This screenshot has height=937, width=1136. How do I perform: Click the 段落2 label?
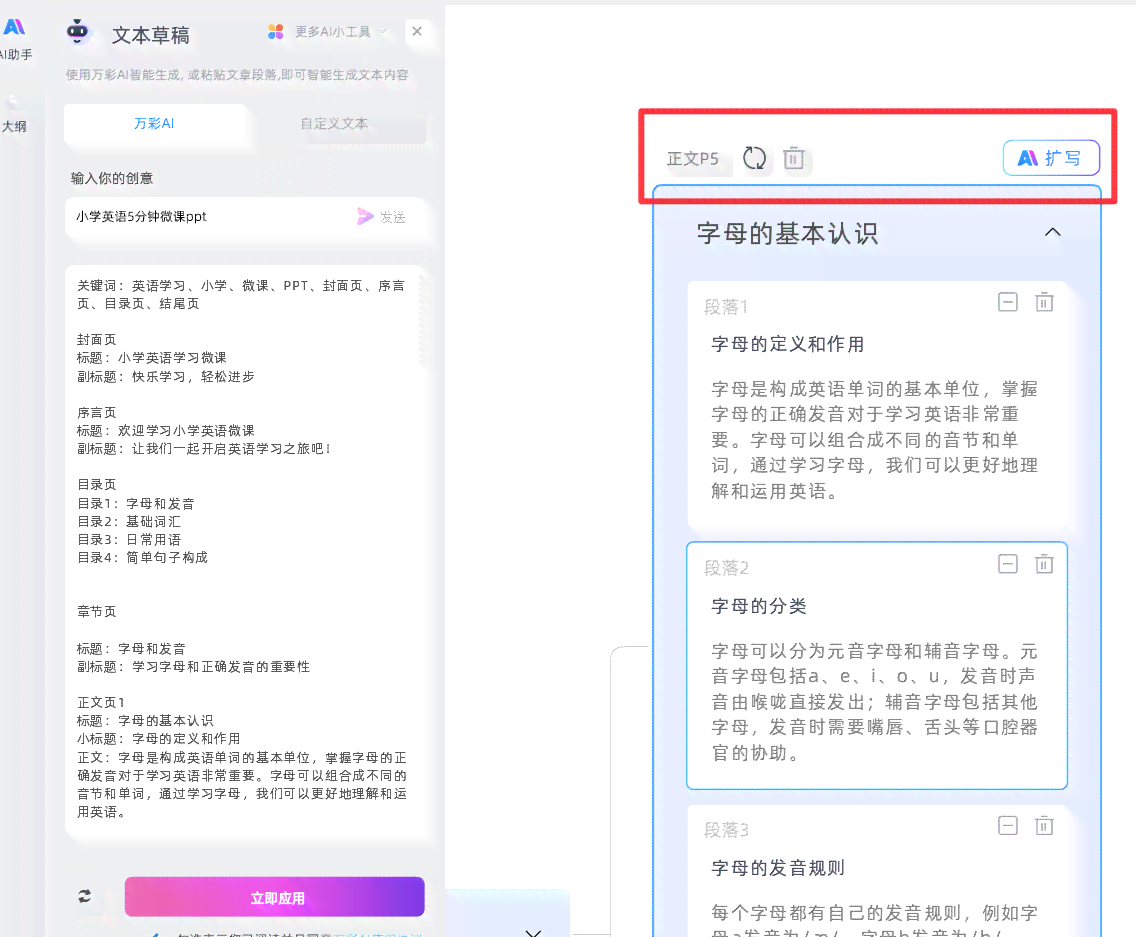[x=726, y=568]
